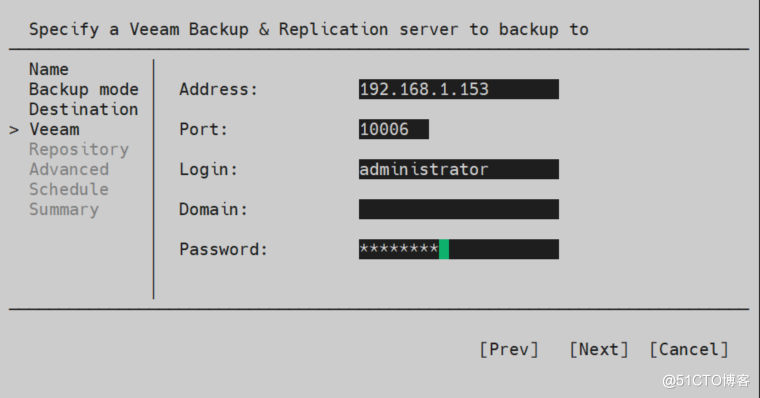The height and width of the screenshot is (398, 760).
Task: Click the Address input field
Action: coord(459,89)
